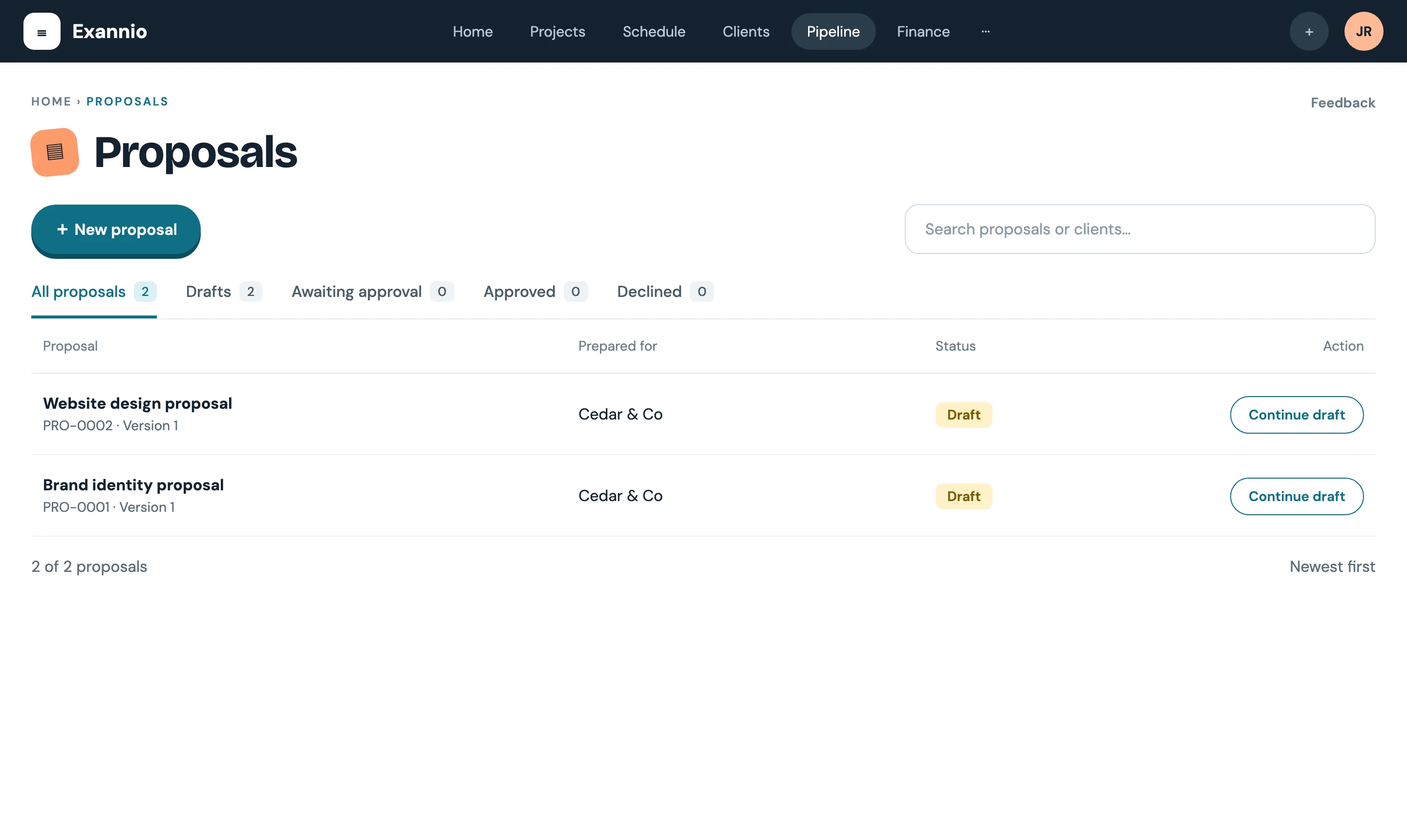Screen dimensions: 1407x840
Task: Click Draft badge in Website design row
Action: point(964,415)
